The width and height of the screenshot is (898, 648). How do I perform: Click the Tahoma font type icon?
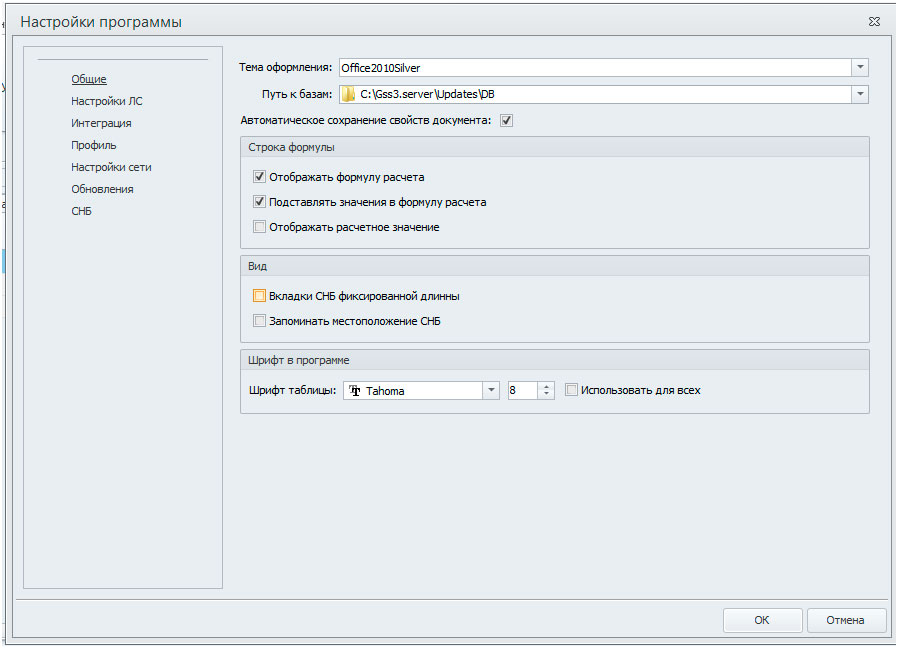click(x=355, y=391)
